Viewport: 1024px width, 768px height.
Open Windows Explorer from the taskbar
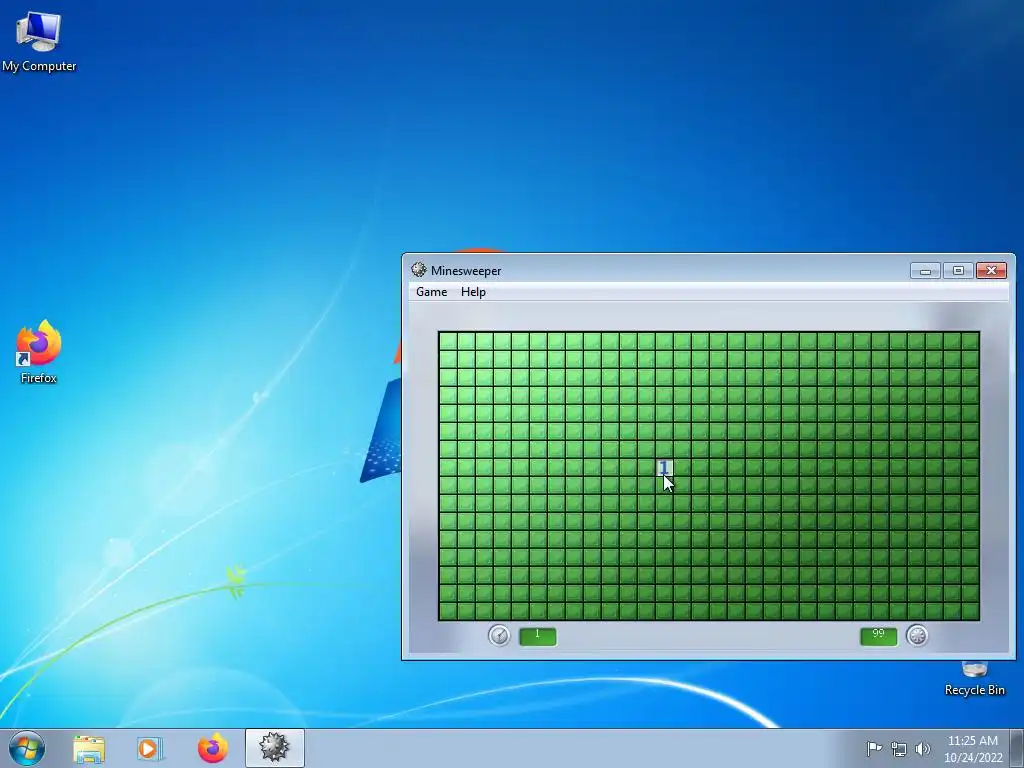[x=89, y=748]
